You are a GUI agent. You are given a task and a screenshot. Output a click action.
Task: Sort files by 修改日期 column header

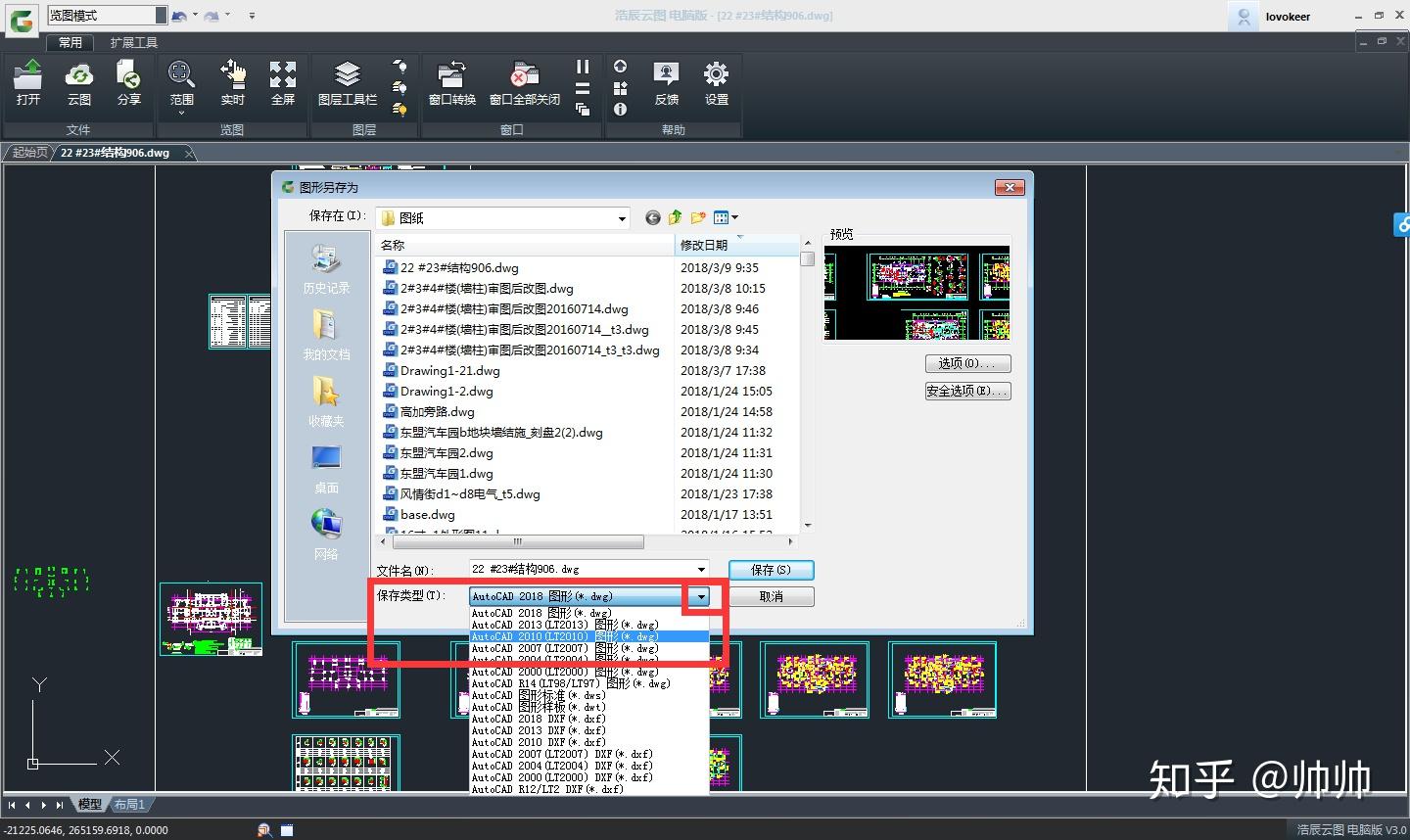tap(737, 245)
